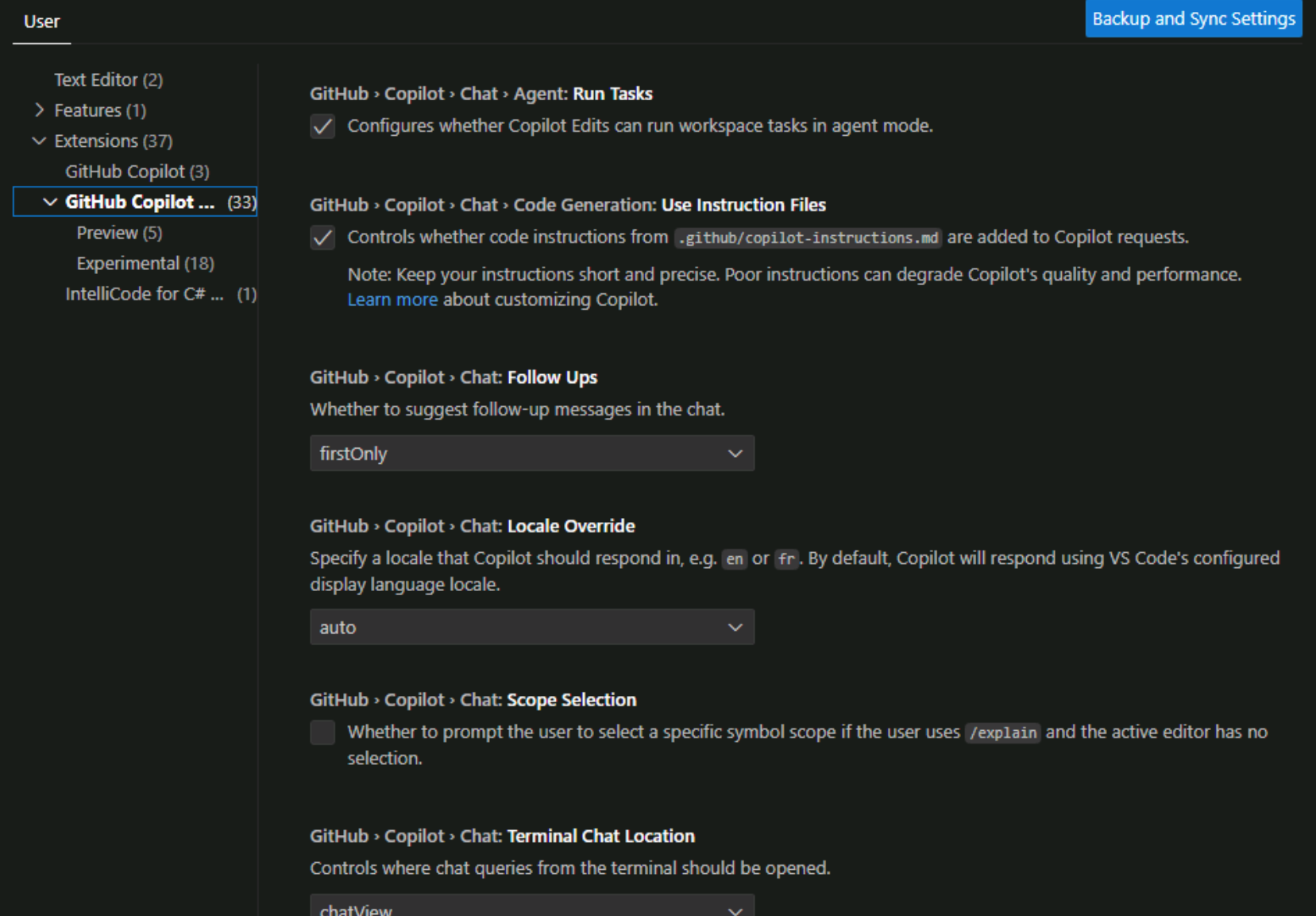
Task: Disable Use Instruction Files setting
Action: (322, 237)
